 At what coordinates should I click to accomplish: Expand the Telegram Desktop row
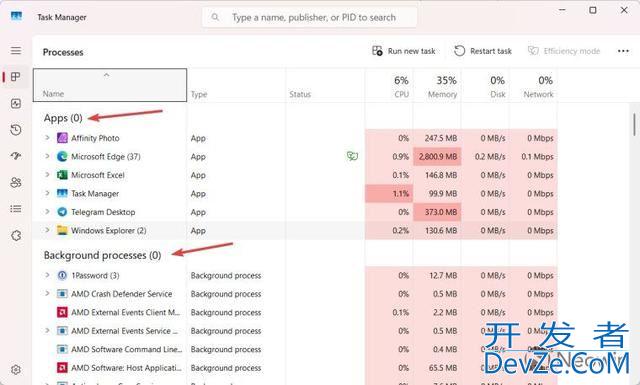[x=47, y=211]
